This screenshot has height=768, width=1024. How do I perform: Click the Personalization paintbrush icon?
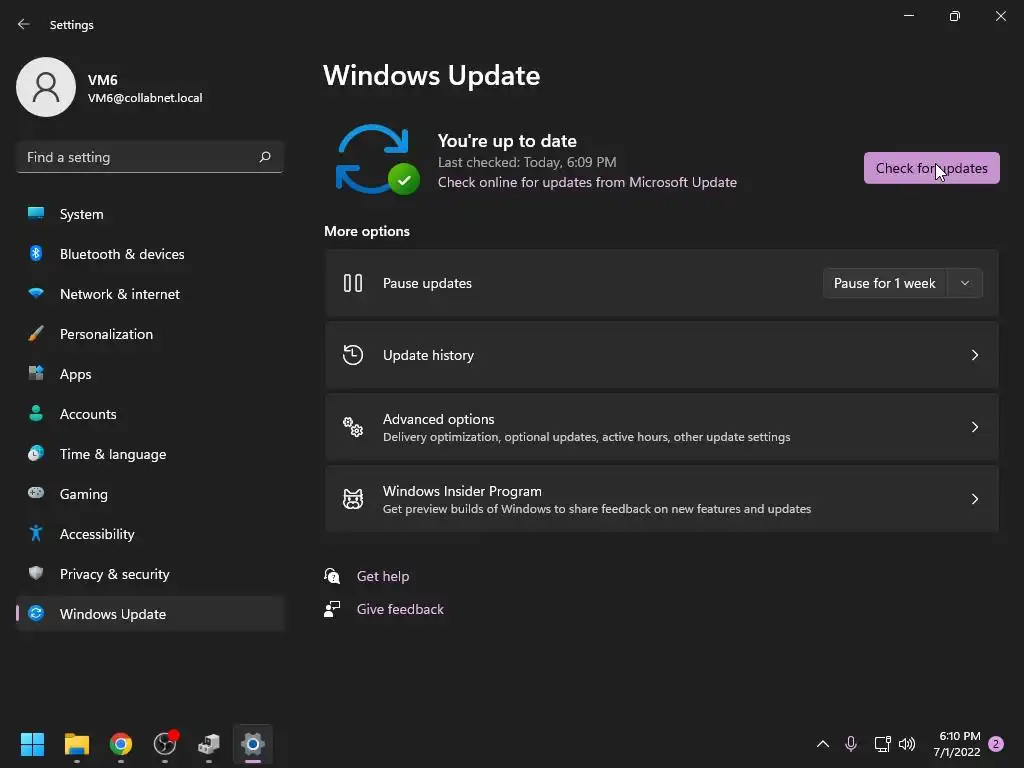click(36, 333)
